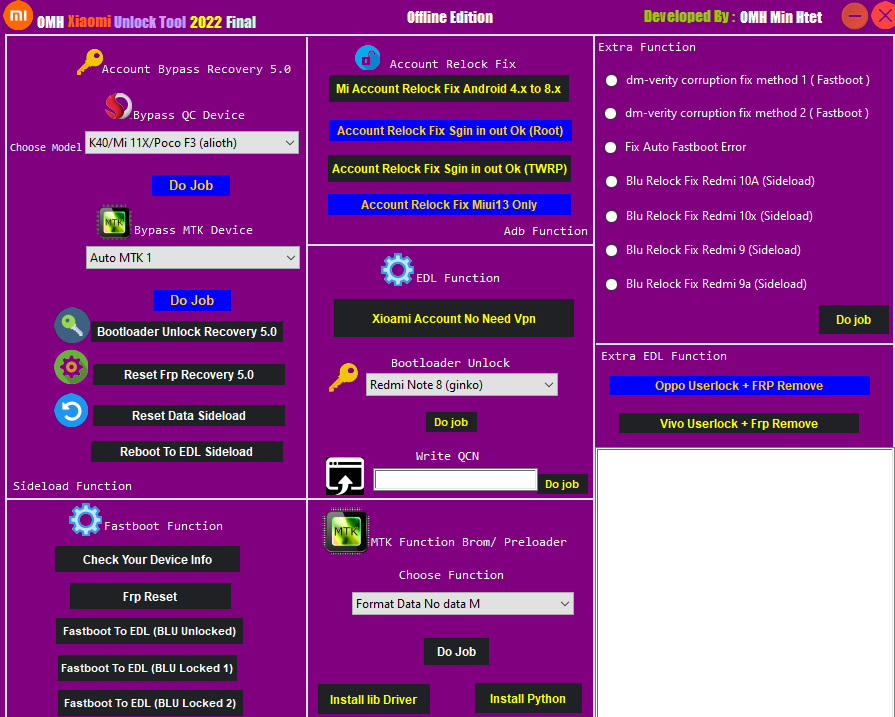
Task: Click Fastboot To EDL (BLU Locked 1)
Action: (x=147, y=668)
